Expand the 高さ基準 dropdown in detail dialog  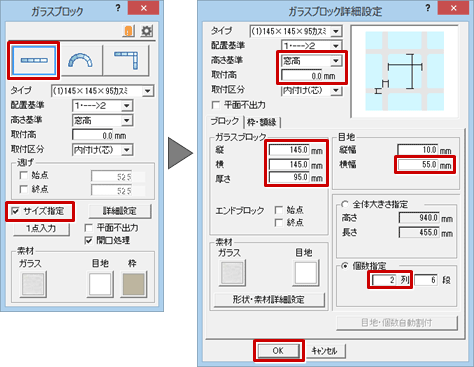pyautogui.click(x=336, y=61)
